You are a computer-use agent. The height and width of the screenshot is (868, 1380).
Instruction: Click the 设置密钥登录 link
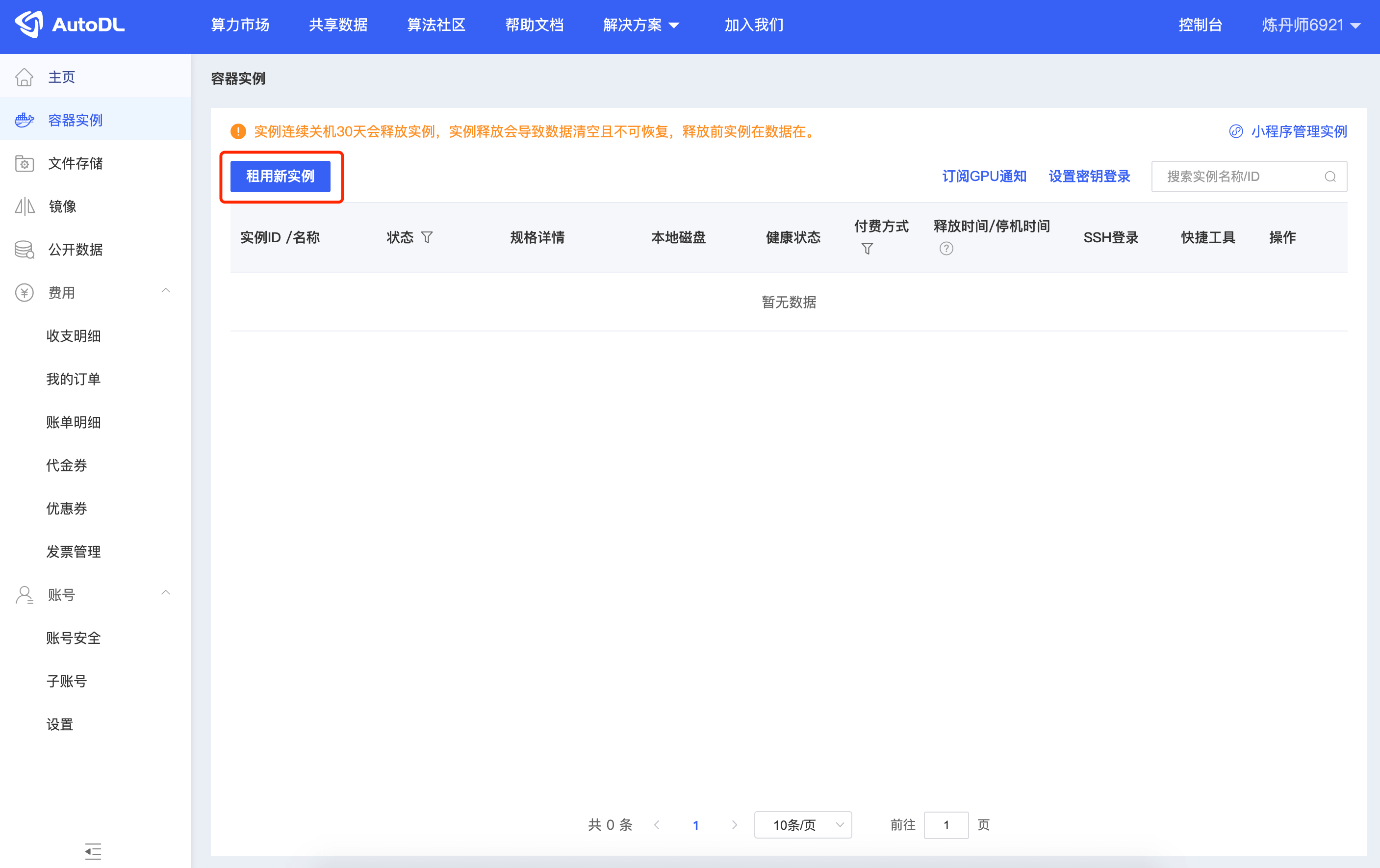click(1089, 177)
